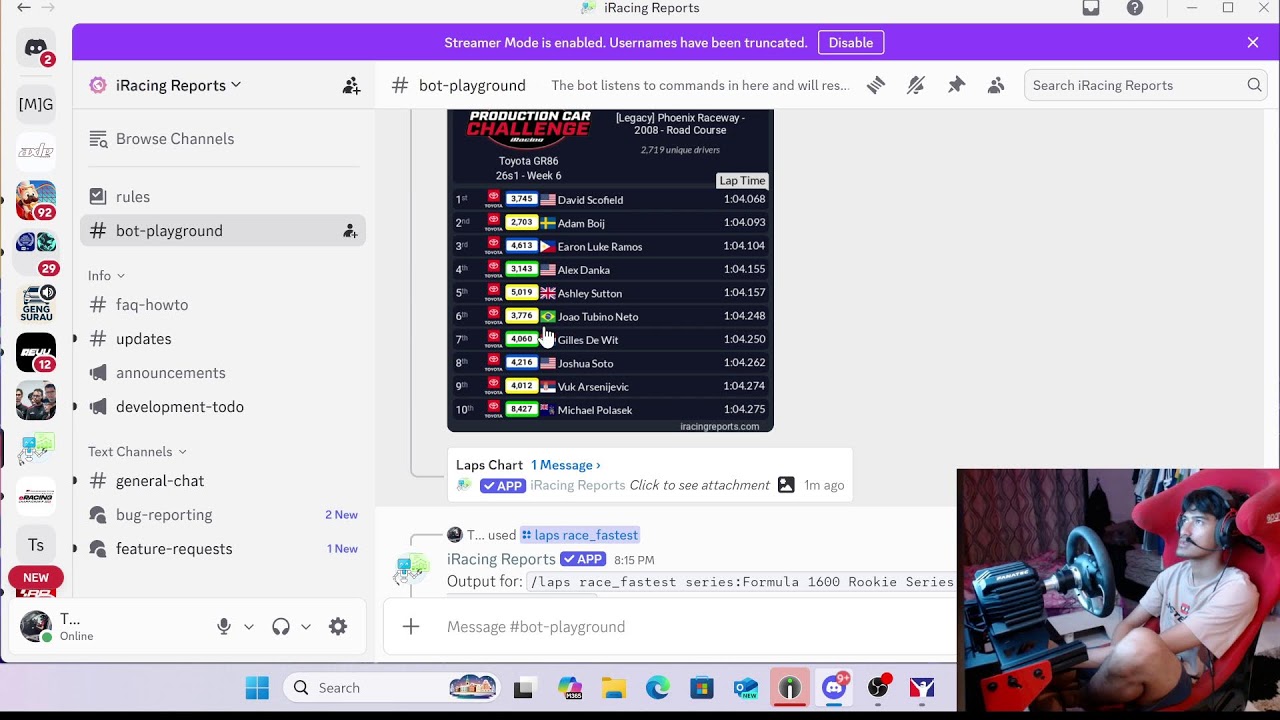
Task: Open the feature-requests forum channel
Action: [x=222, y=549]
